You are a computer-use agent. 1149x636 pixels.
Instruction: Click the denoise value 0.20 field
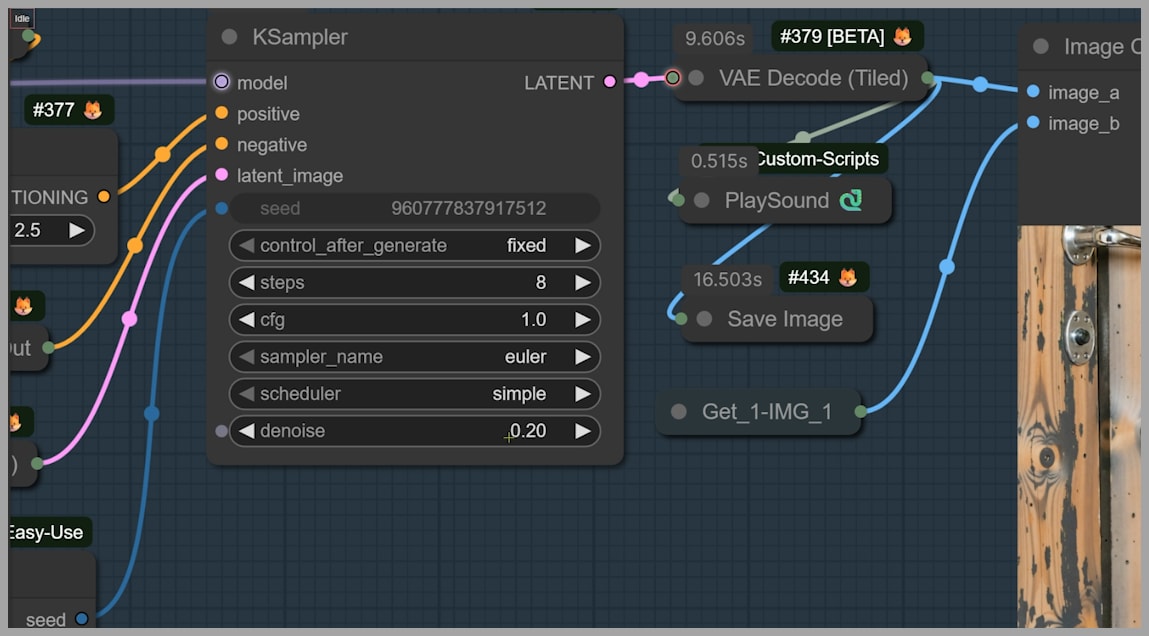coord(415,431)
